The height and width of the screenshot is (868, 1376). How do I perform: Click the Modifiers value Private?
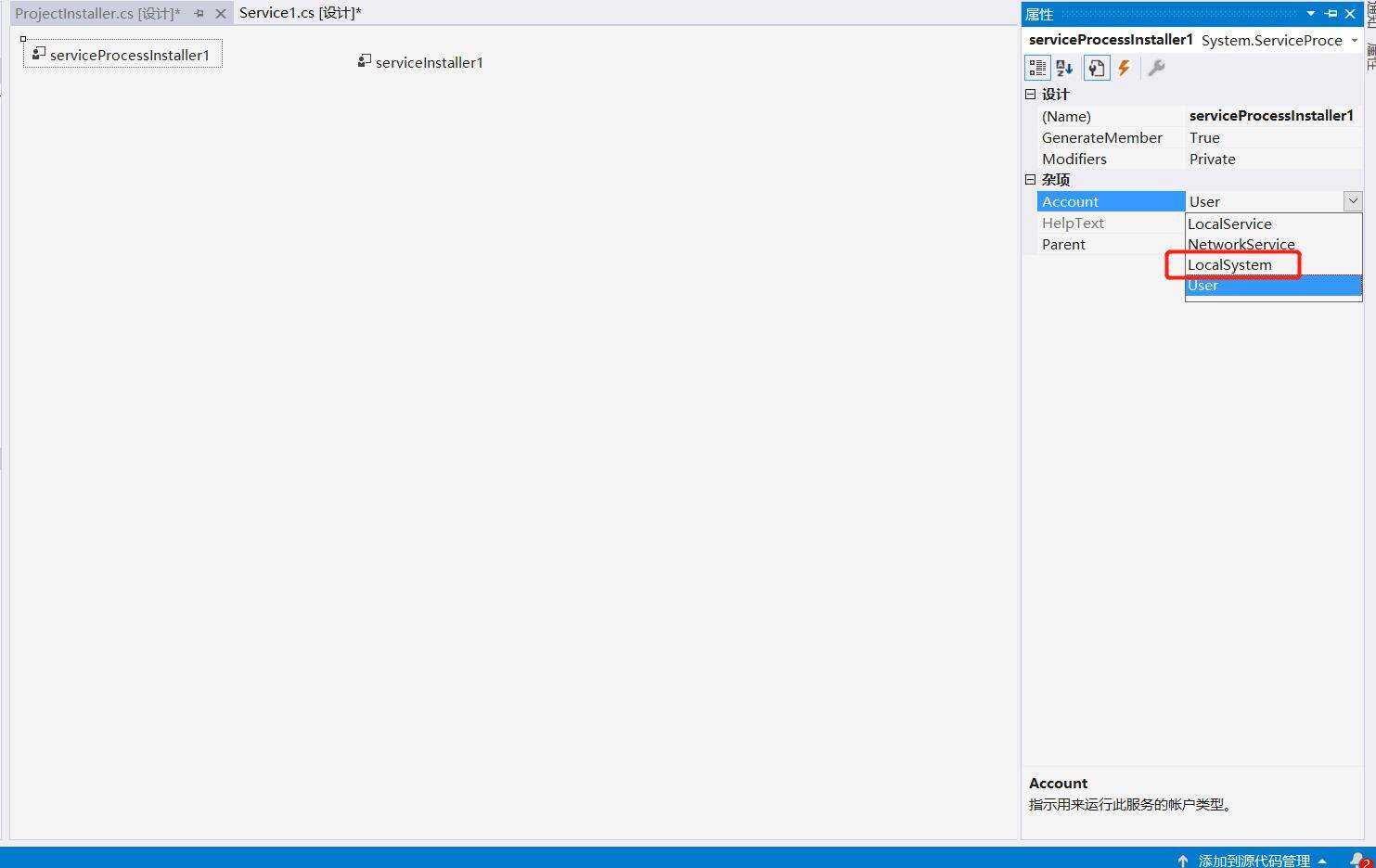coord(1212,159)
